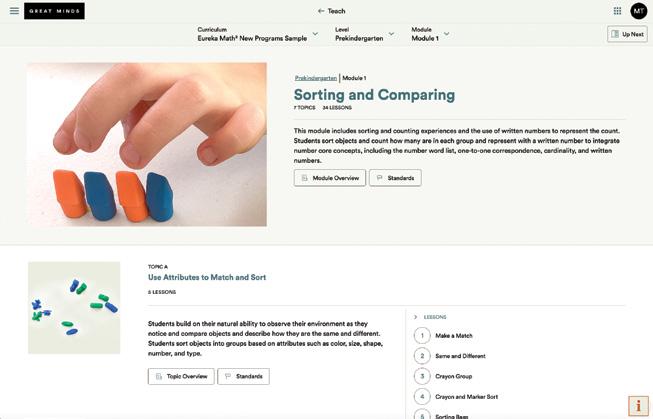This screenshot has width=653, height=419.
Task: Click the MT user profile avatar
Action: tap(639, 11)
